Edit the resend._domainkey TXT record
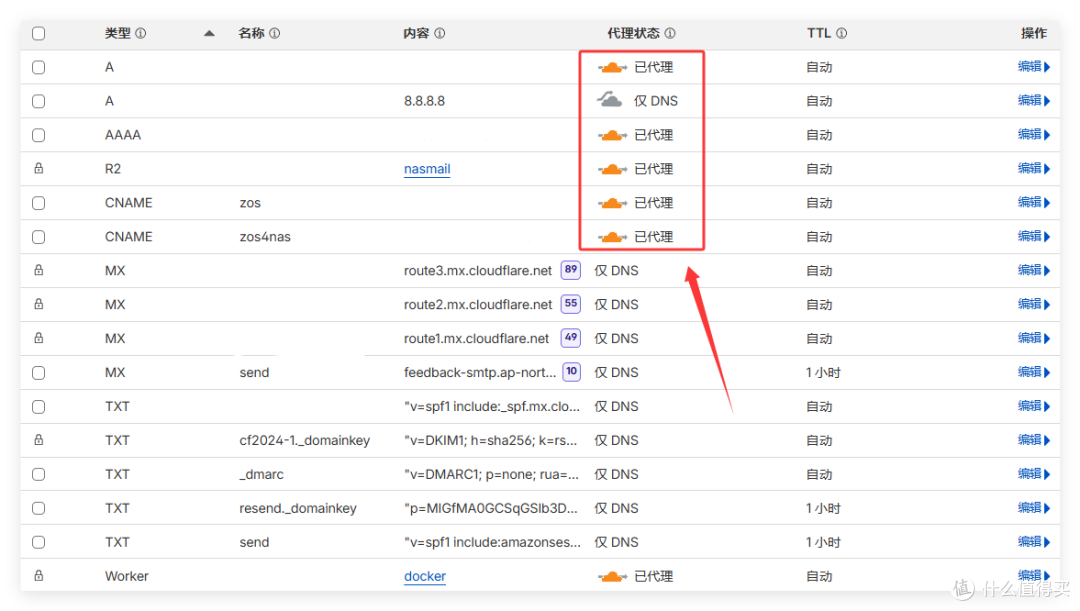 (1034, 508)
